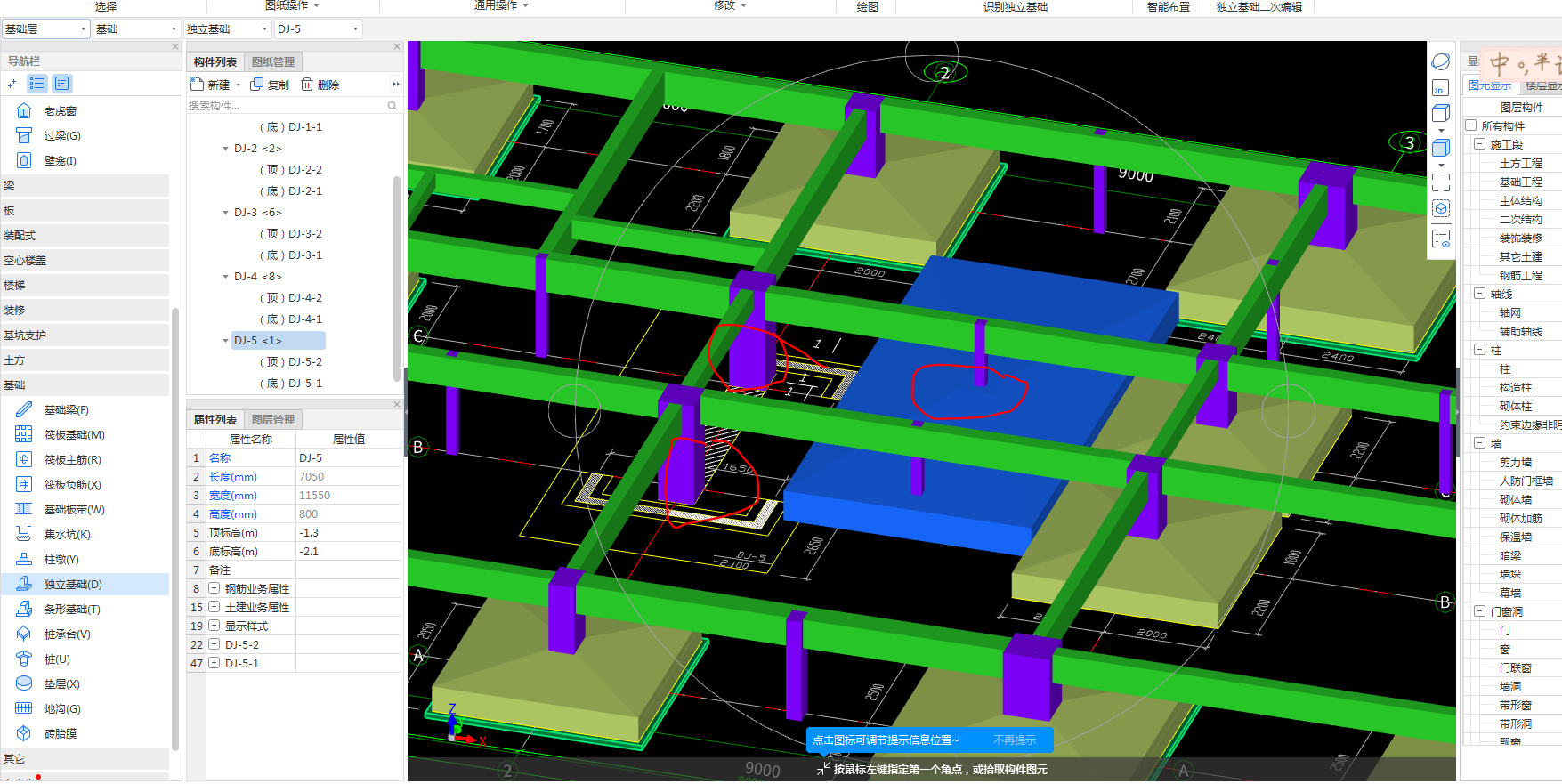The width and height of the screenshot is (1562, 784).
Task: Expand the 显示样式 property row
Action: point(214,626)
